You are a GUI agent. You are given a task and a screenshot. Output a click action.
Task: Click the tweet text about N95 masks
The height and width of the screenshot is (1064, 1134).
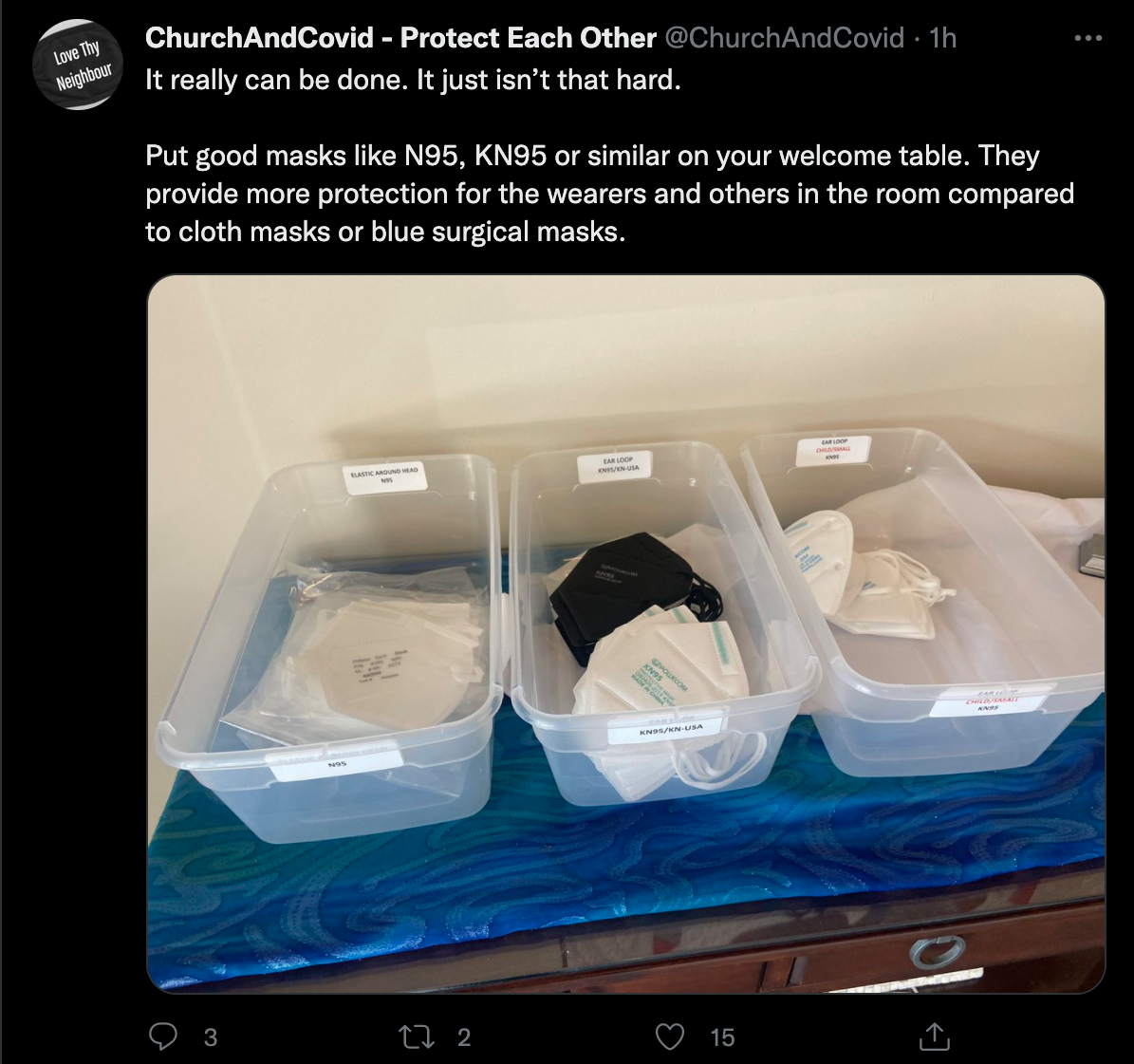pos(609,193)
